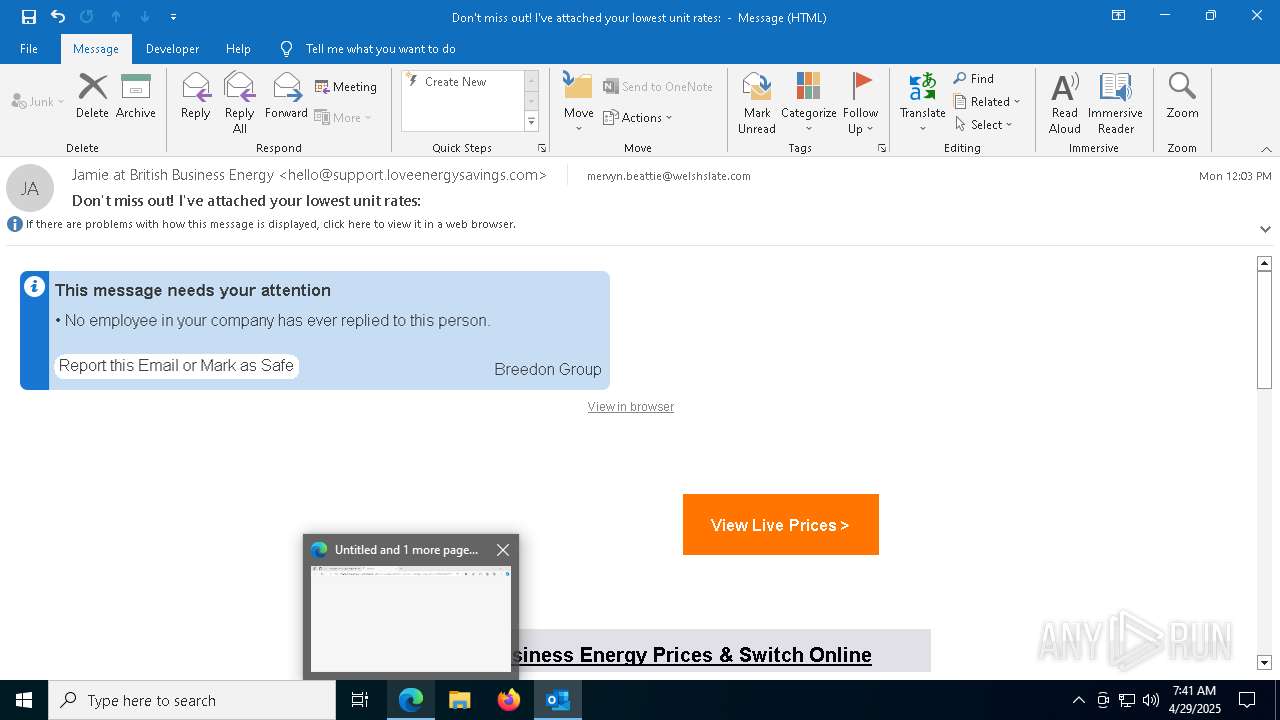This screenshot has width=1280, height=720.
Task: Open the Quick Steps dialog launcher
Action: (542, 148)
